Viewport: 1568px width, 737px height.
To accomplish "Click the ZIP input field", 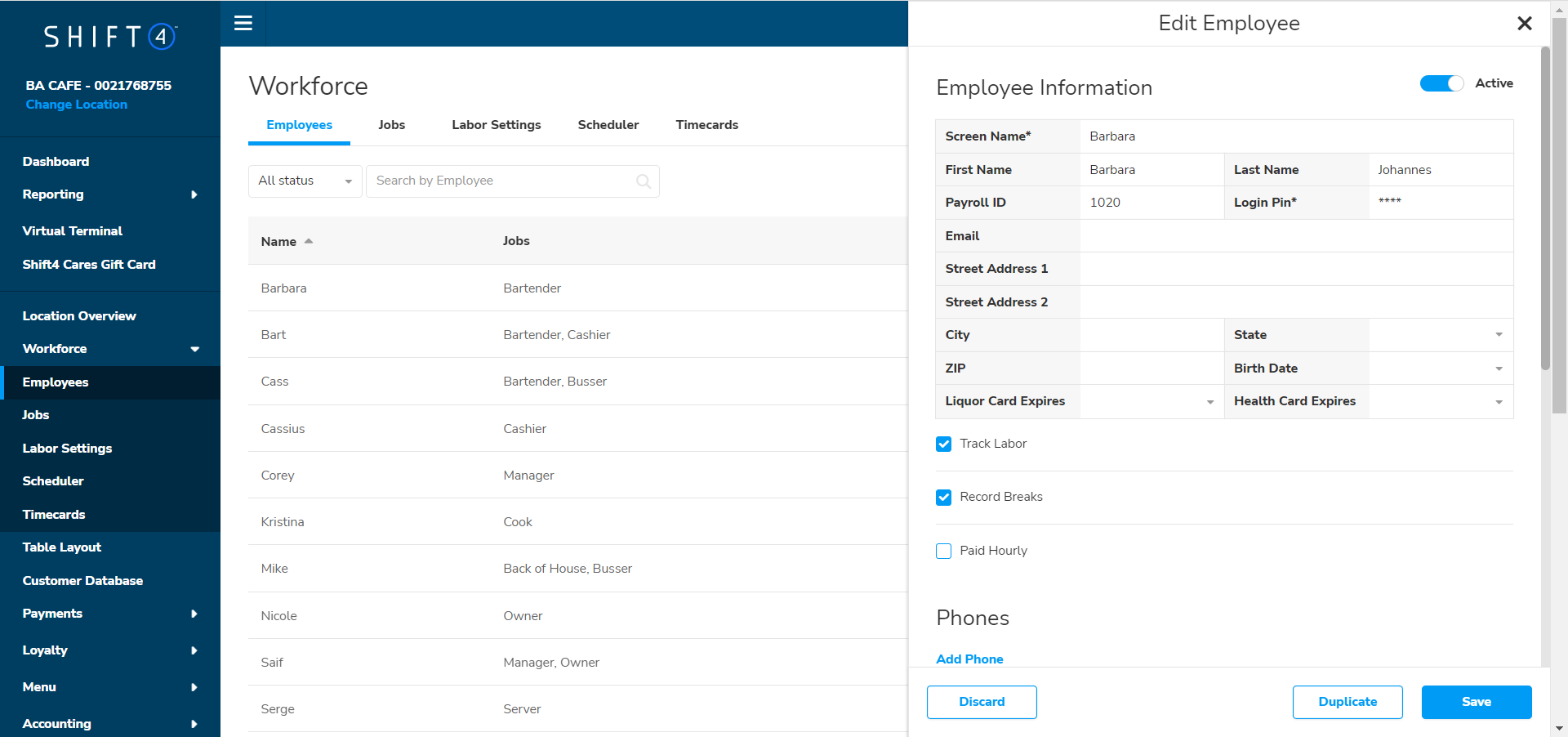I will click(x=1151, y=368).
